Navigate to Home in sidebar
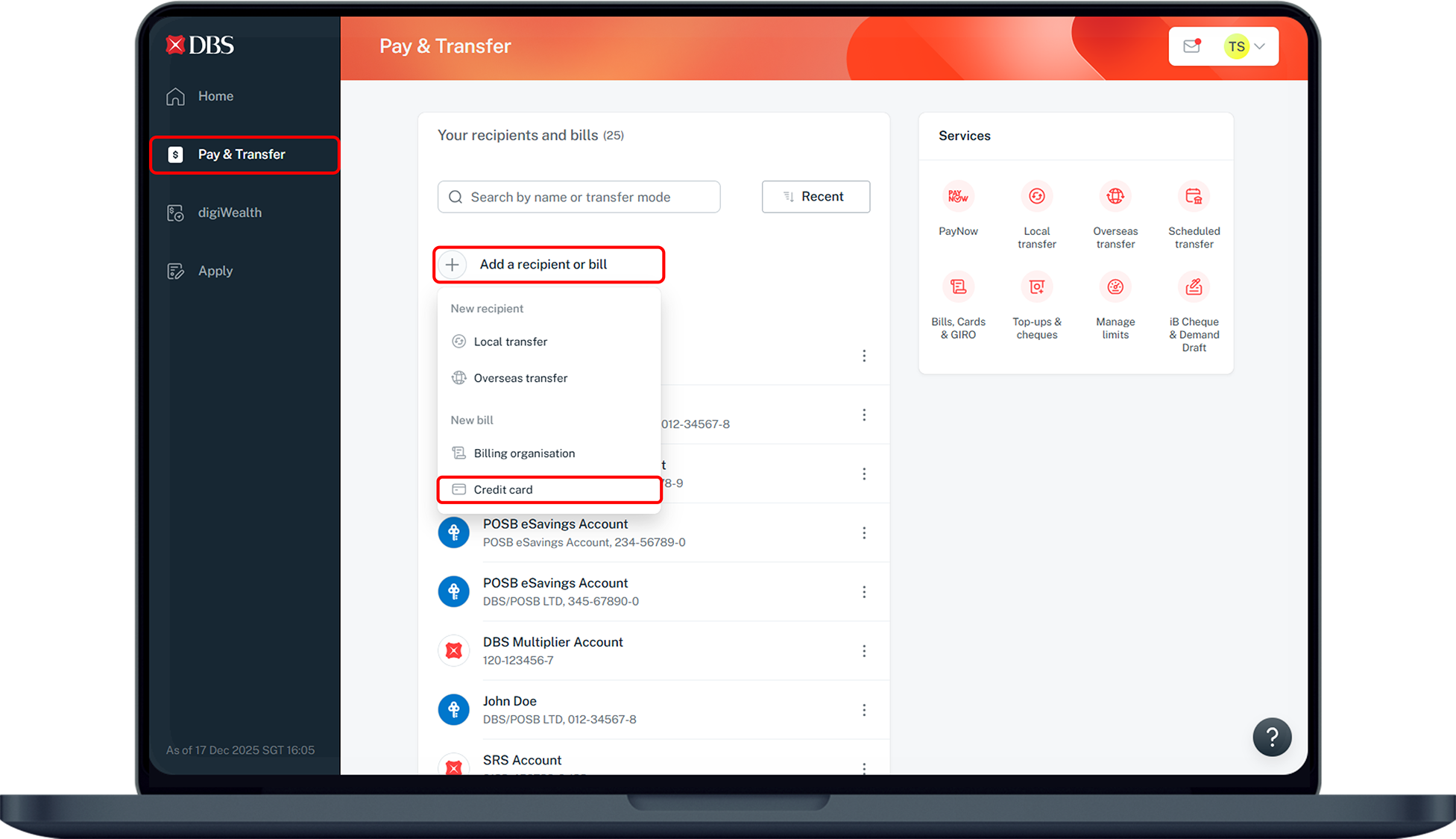The height and width of the screenshot is (839, 1456). [x=215, y=96]
